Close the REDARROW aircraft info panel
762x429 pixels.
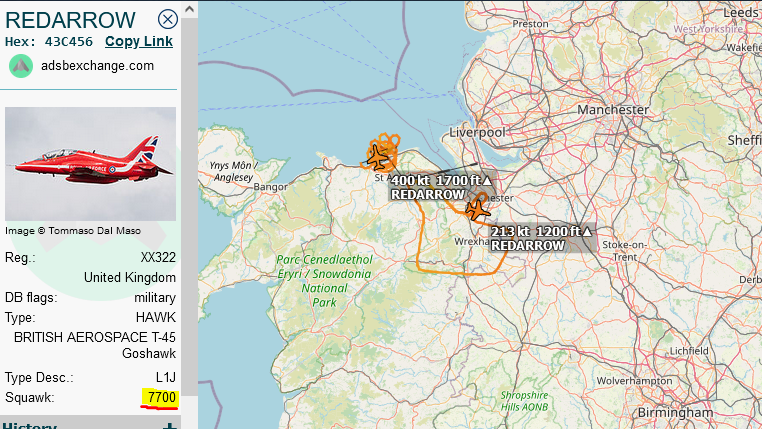[x=168, y=19]
